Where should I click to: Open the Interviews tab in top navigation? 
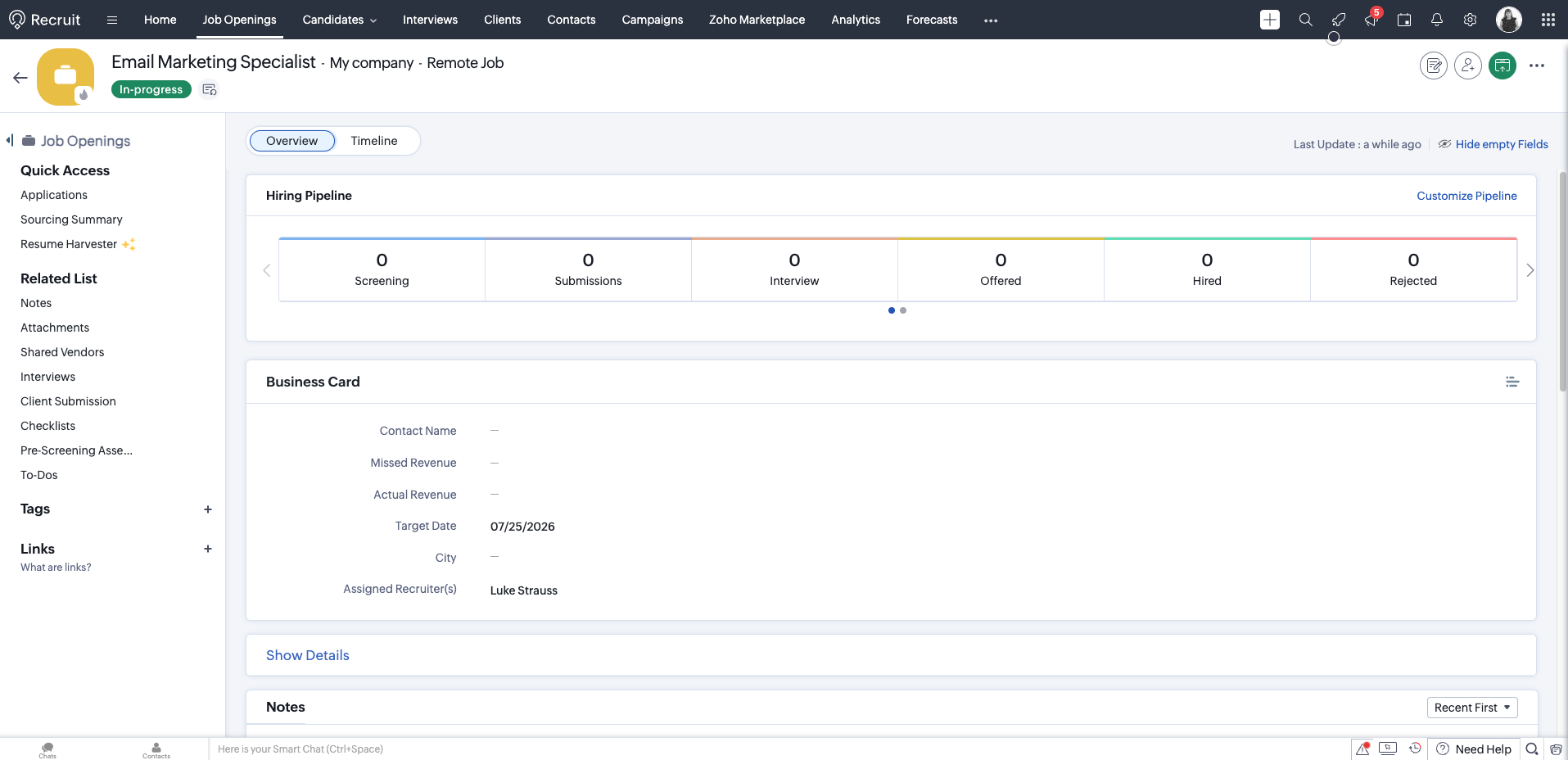430,20
